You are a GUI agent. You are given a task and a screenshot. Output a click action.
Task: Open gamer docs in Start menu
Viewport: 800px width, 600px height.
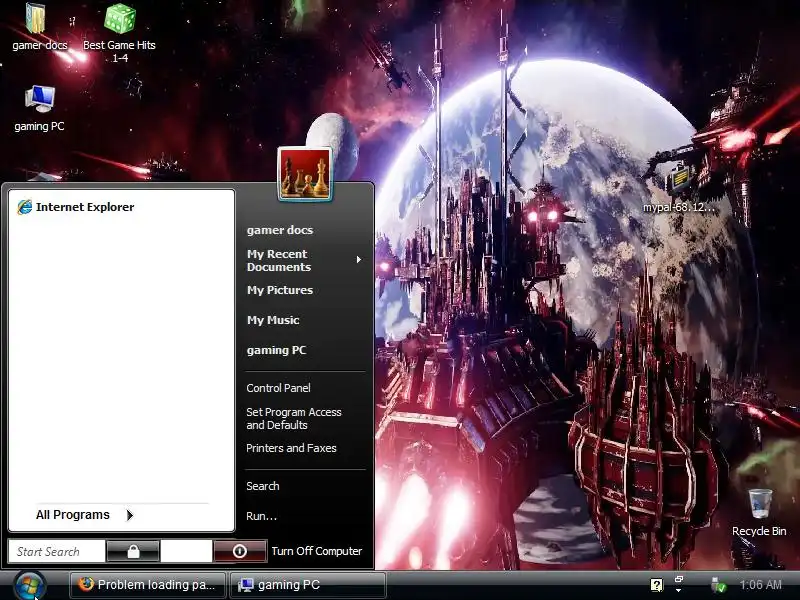tap(280, 230)
